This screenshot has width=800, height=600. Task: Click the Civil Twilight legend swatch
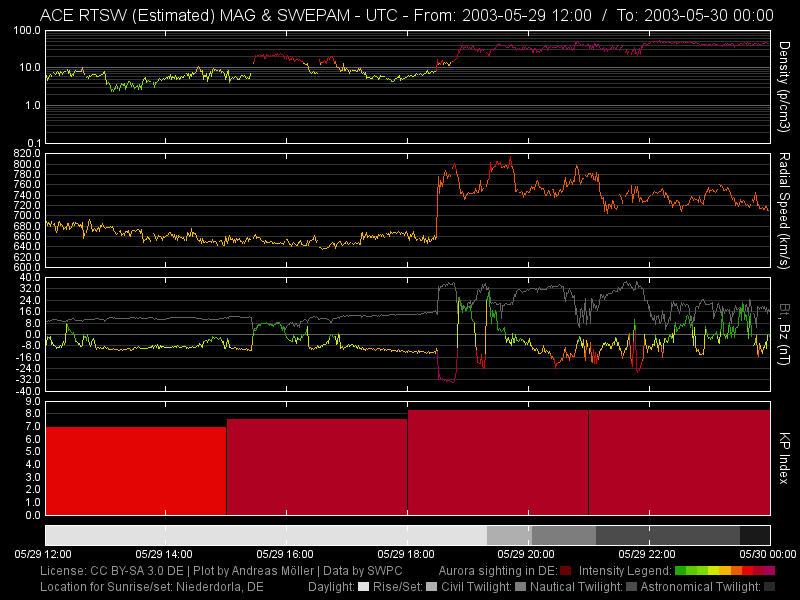pyautogui.click(x=520, y=587)
